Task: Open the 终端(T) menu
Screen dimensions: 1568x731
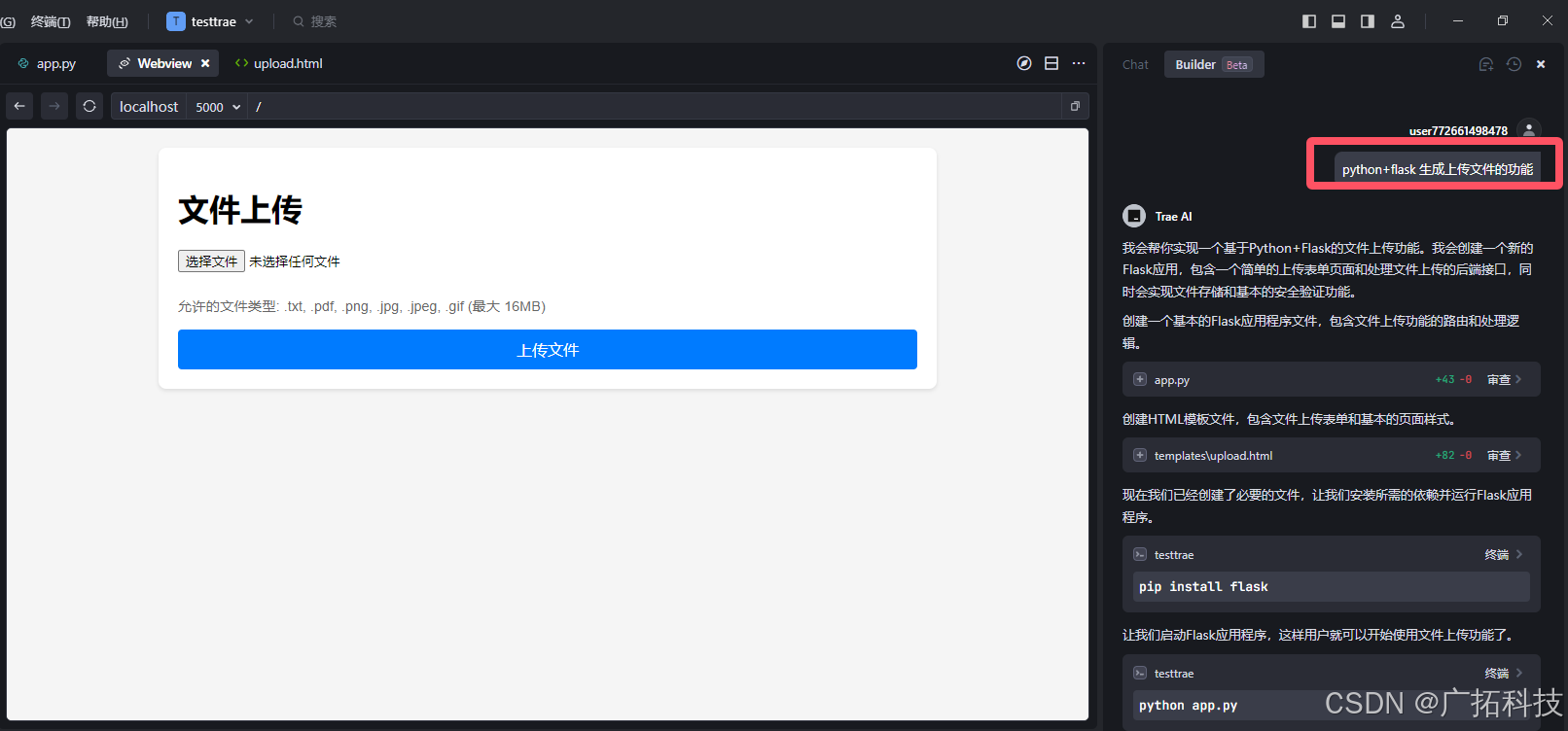Action: (x=51, y=21)
